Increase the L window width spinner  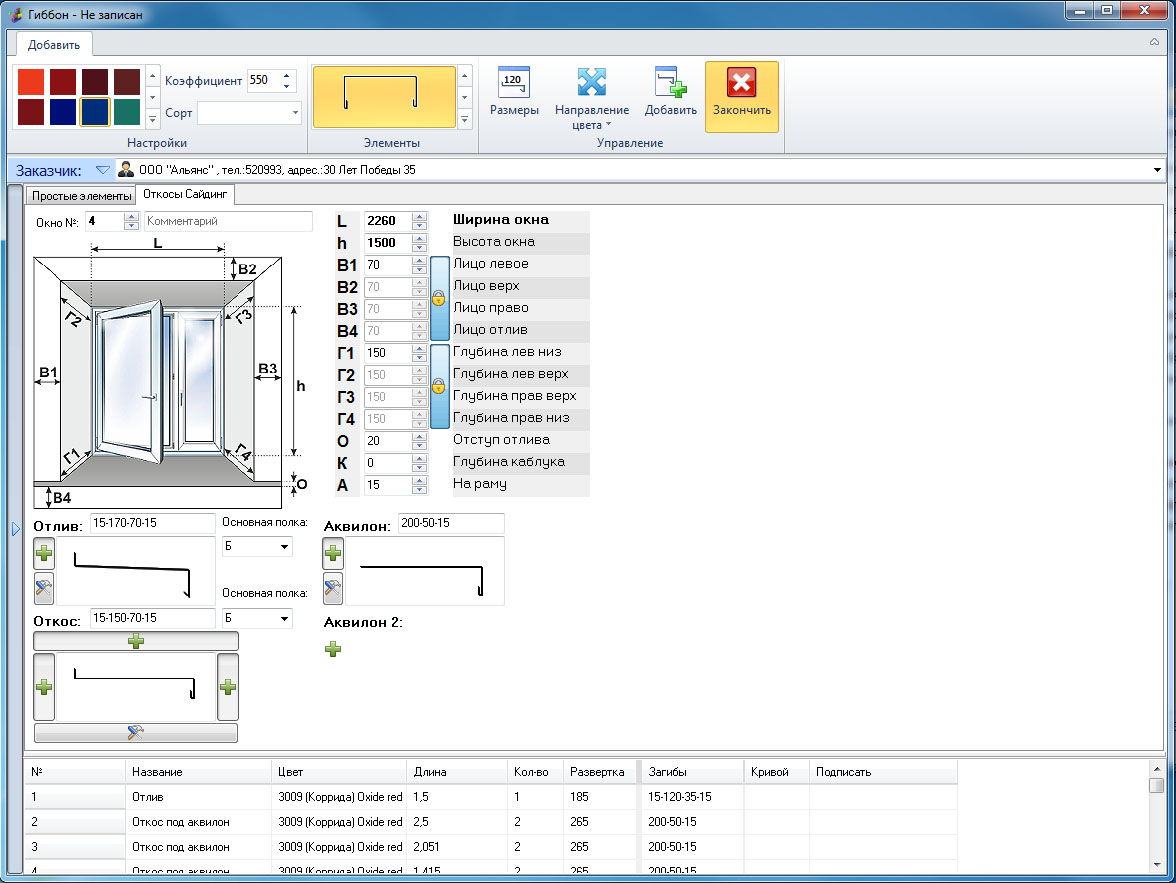click(420, 217)
